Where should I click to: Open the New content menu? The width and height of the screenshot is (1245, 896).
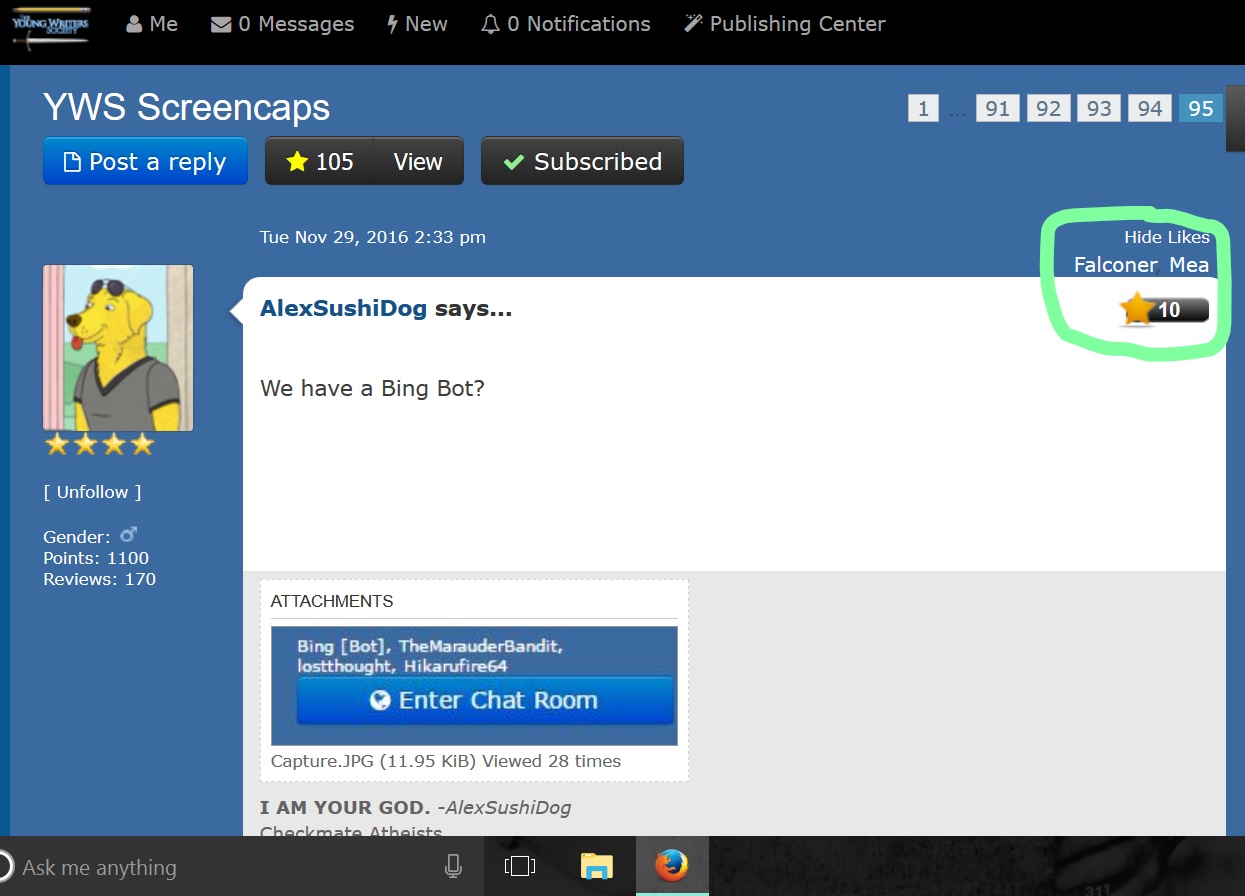(x=417, y=24)
